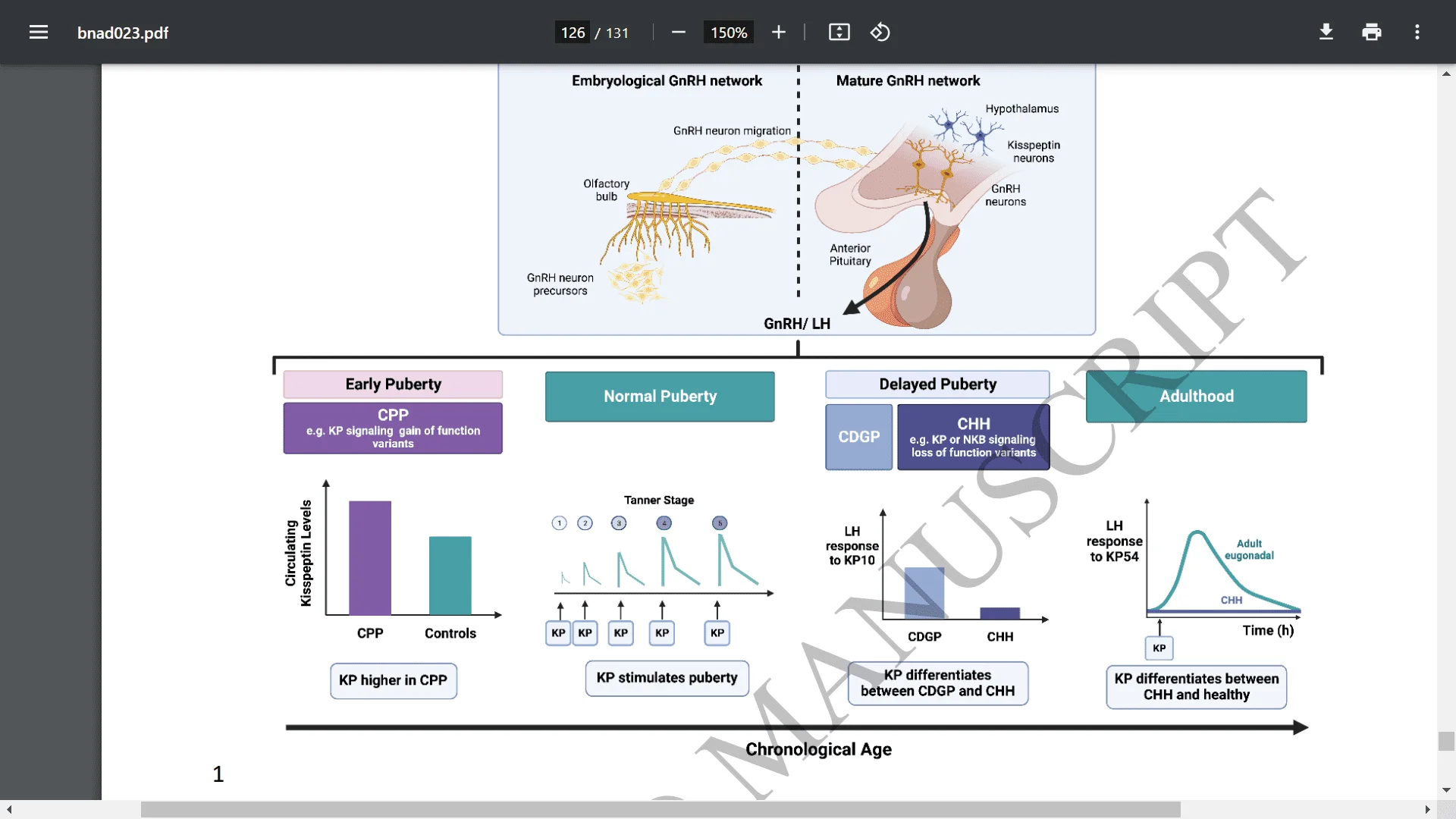Click the GnRH neuron precursors label

click(x=560, y=284)
